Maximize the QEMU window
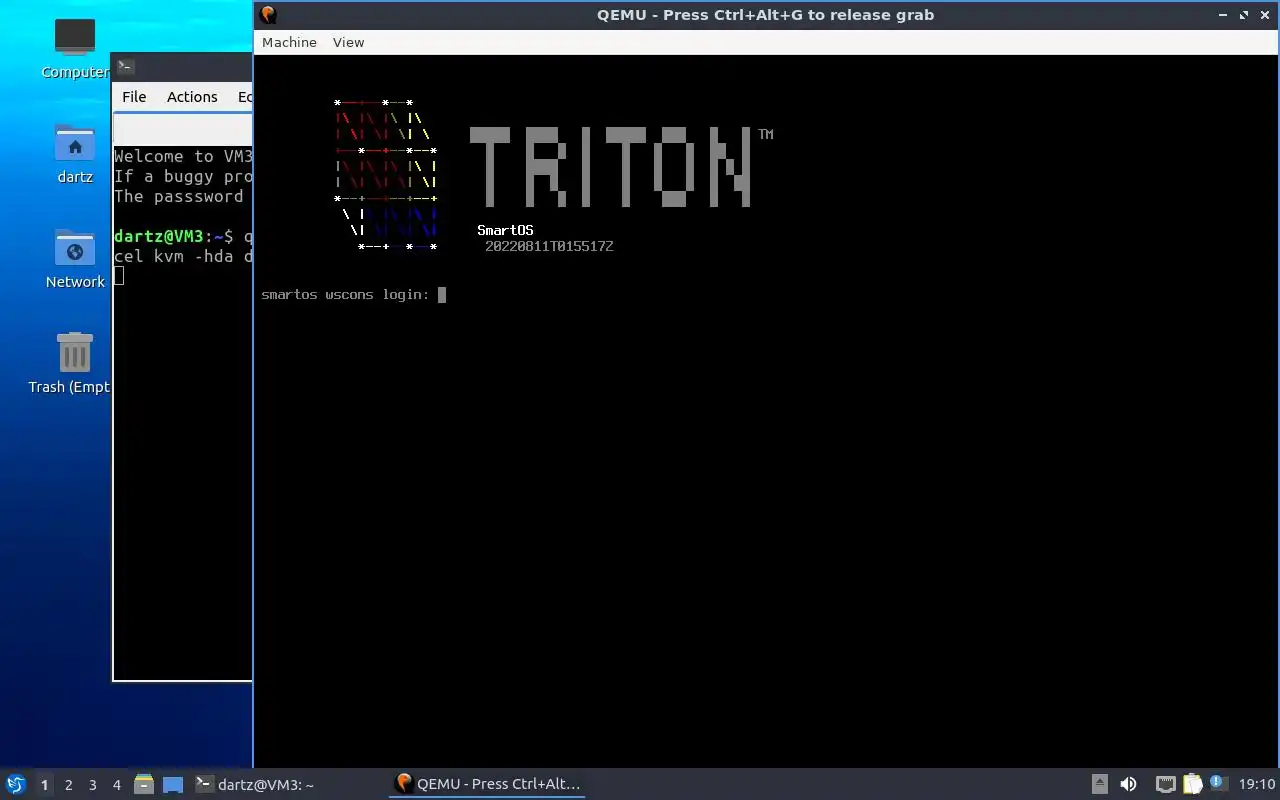 [1244, 15]
